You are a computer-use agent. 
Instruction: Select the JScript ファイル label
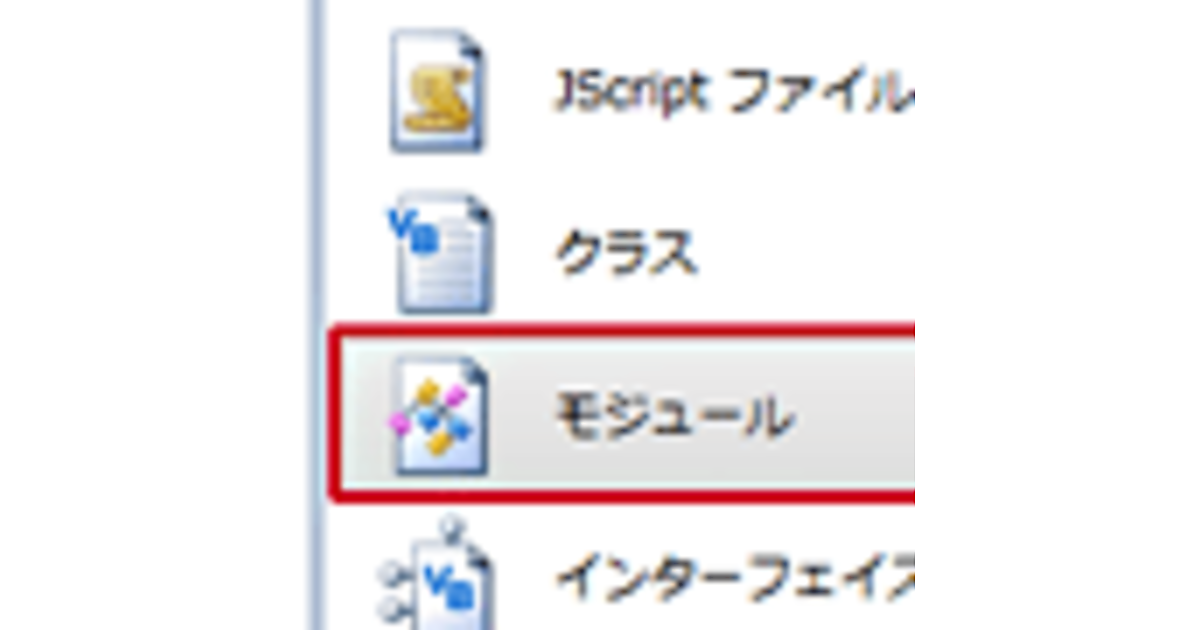(x=734, y=93)
